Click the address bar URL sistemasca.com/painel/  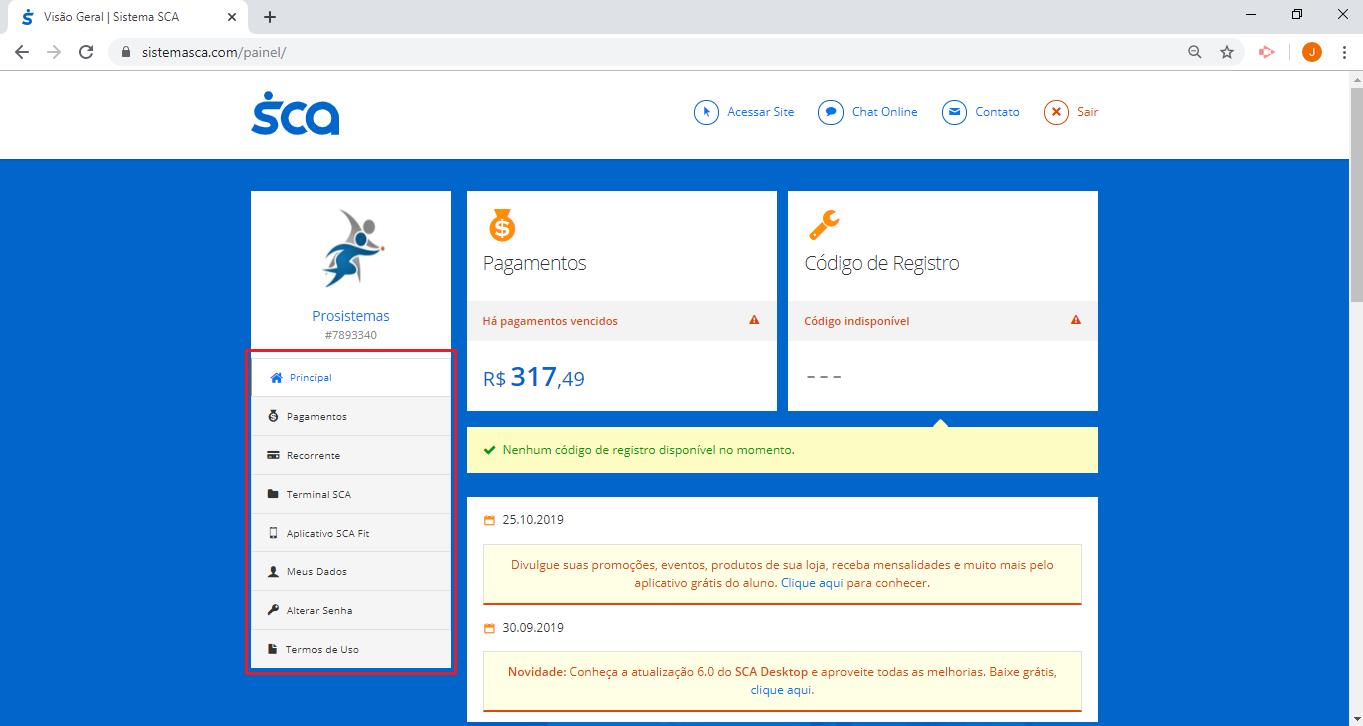point(212,52)
